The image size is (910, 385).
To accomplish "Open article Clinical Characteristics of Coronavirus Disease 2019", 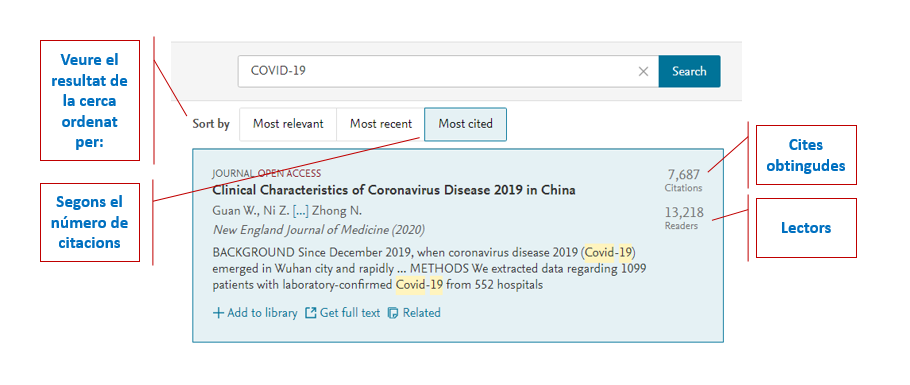I will pyautogui.click(x=394, y=190).
